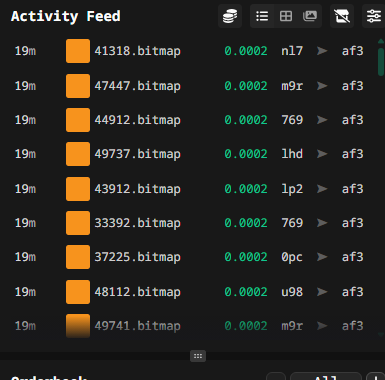The image size is (385, 380).
Task: Open 41318.bitmap thumbnail
Action: coord(78,51)
